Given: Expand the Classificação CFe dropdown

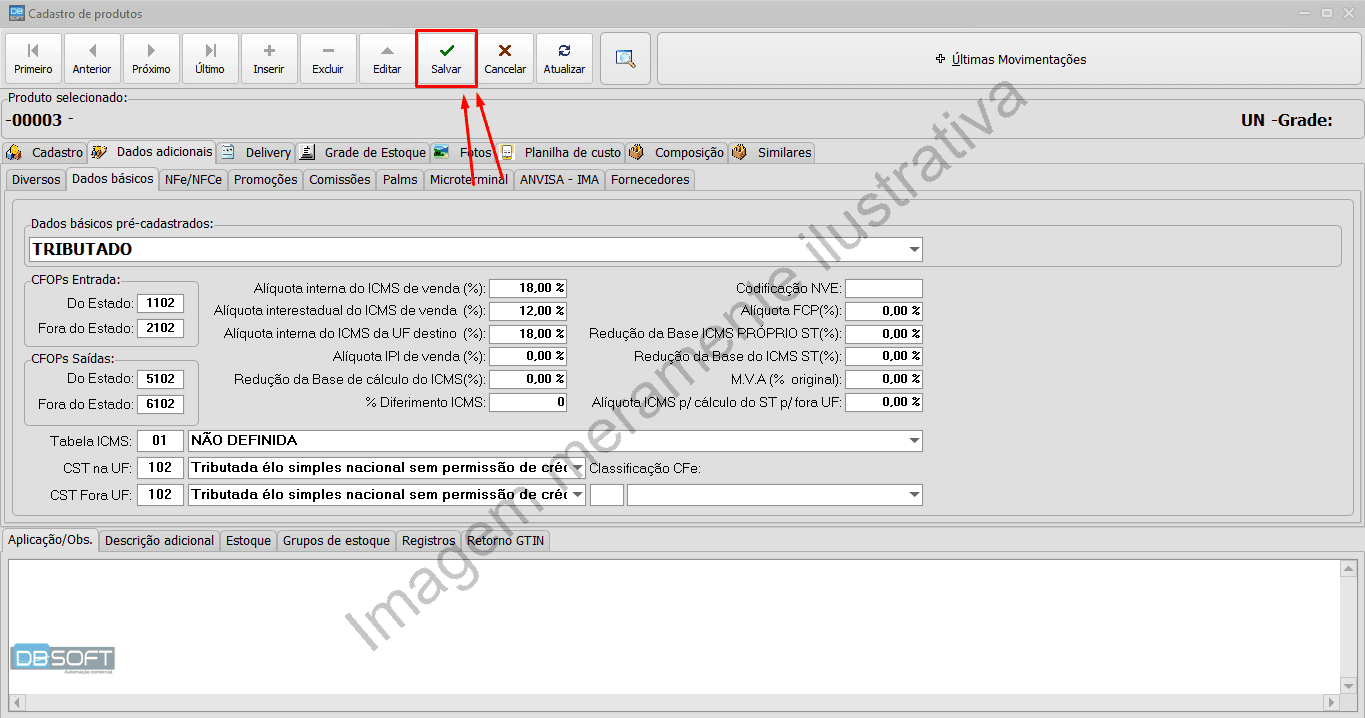Looking at the screenshot, I should tap(911, 494).
